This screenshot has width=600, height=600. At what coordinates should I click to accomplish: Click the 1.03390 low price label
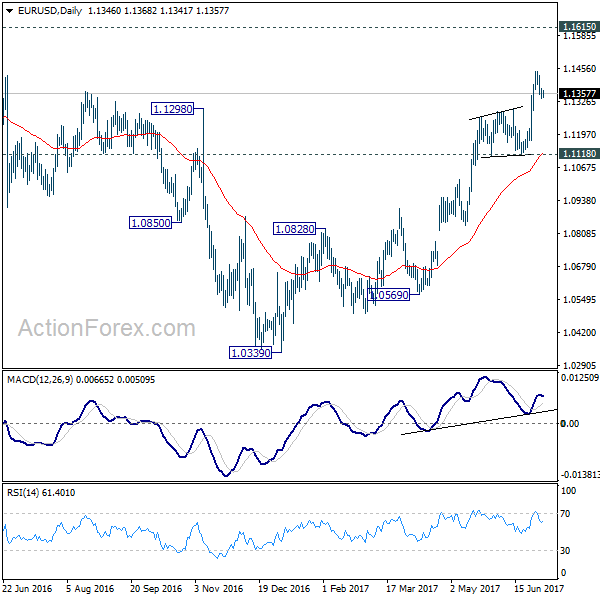[251, 352]
